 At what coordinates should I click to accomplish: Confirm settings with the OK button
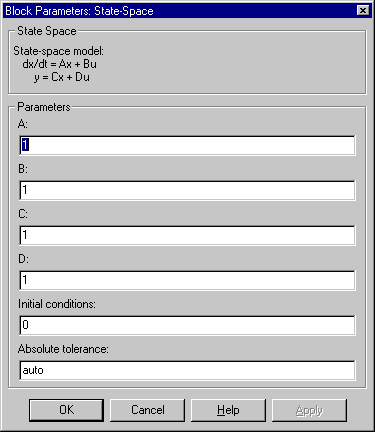pyautogui.click(x=66, y=410)
